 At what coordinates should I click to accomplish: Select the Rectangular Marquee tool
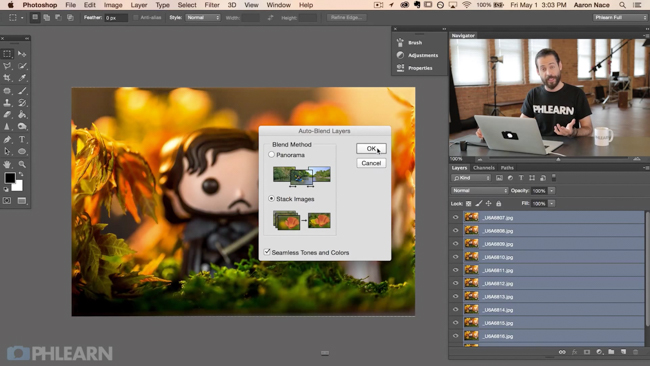[x=7, y=54]
